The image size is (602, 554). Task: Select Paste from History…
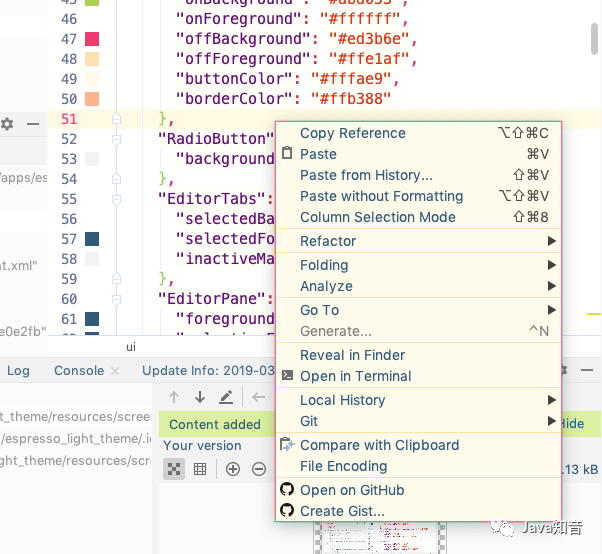[418, 175]
